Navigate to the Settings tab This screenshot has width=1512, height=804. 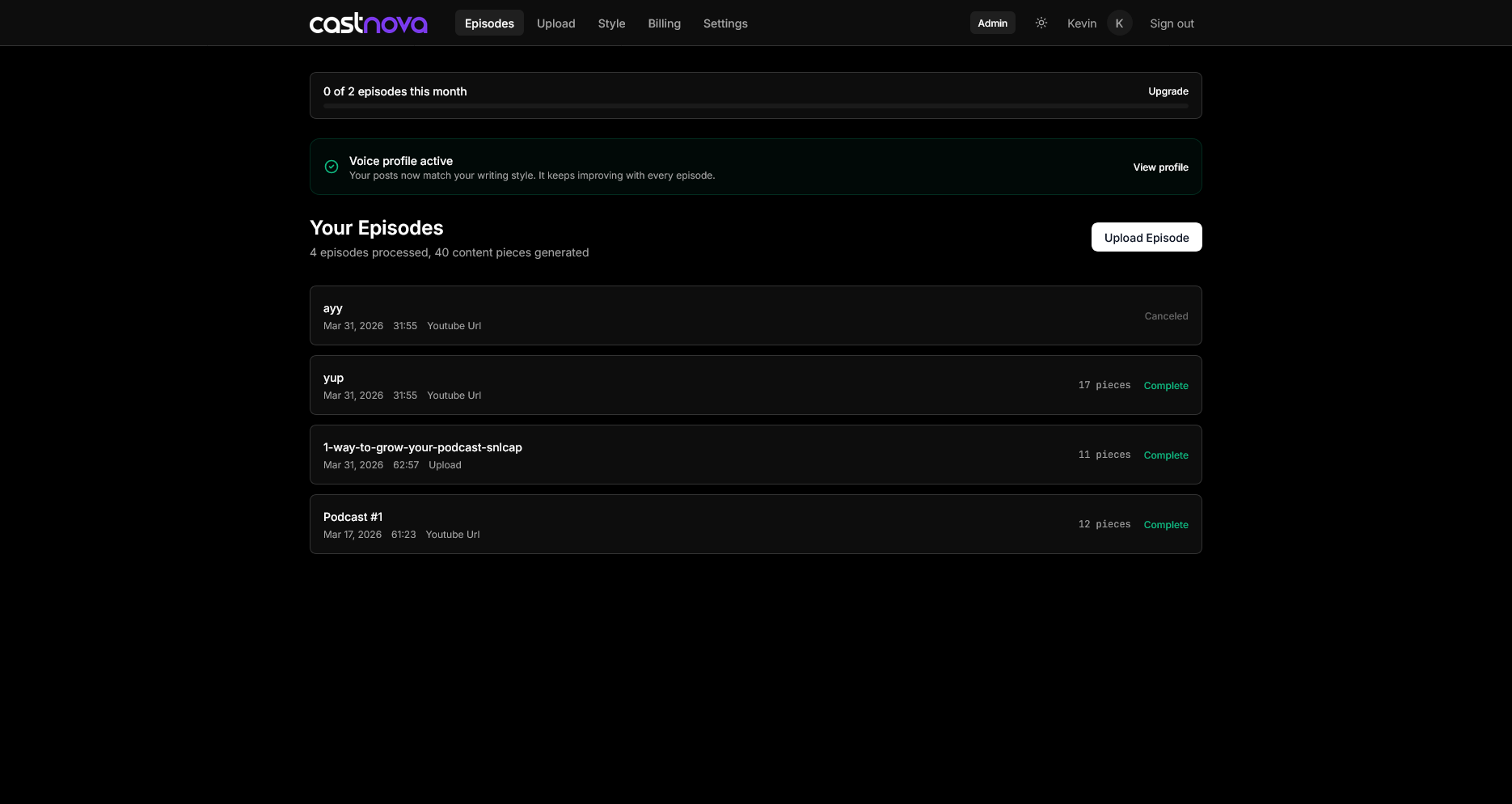(x=725, y=23)
